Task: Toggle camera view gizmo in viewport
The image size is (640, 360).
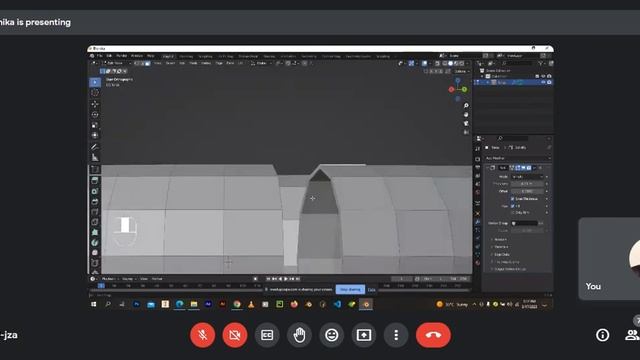Action: pos(466,124)
